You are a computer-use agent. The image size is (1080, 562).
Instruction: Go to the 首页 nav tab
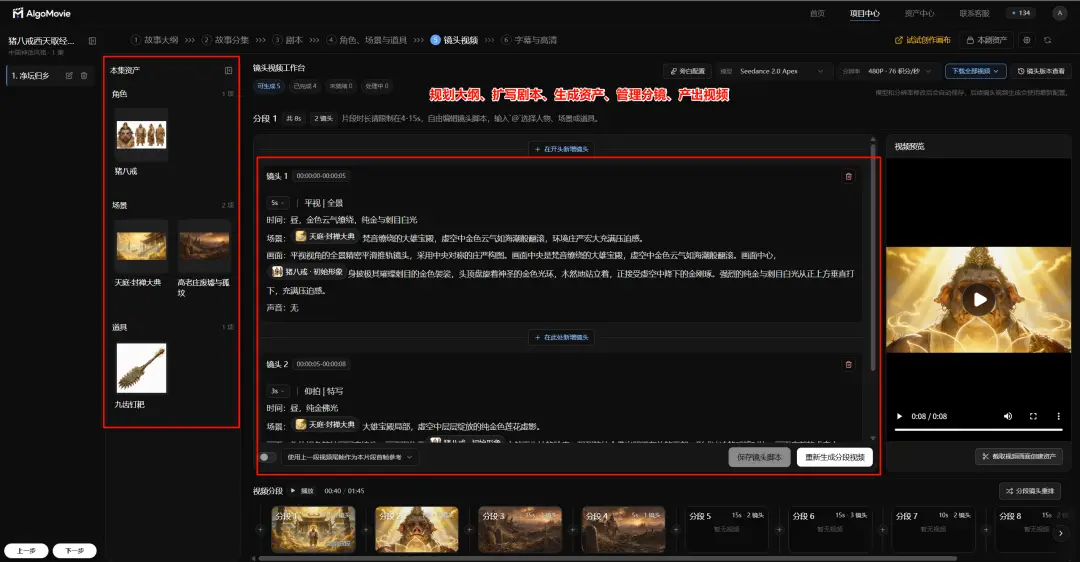pyautogui.click(x=818, y=13)
